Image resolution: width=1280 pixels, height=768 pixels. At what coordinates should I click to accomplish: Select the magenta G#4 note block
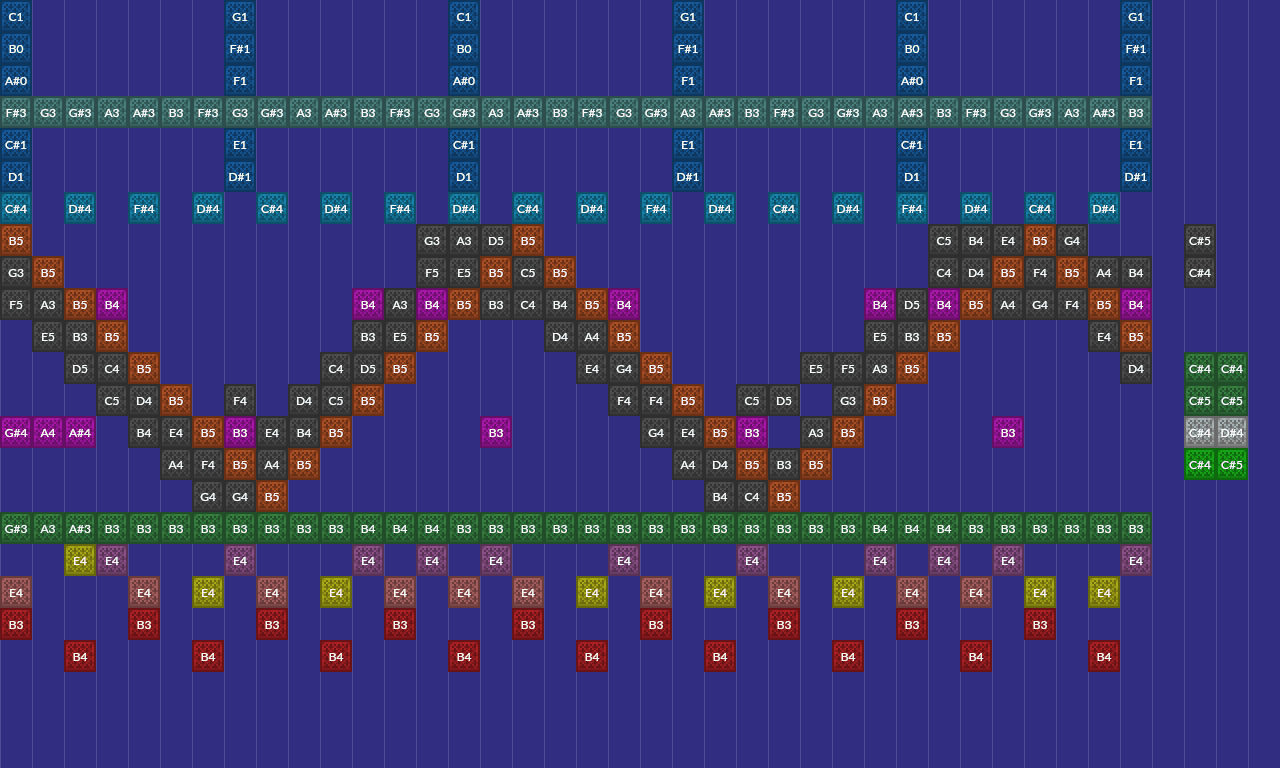[x=16, y=433]
